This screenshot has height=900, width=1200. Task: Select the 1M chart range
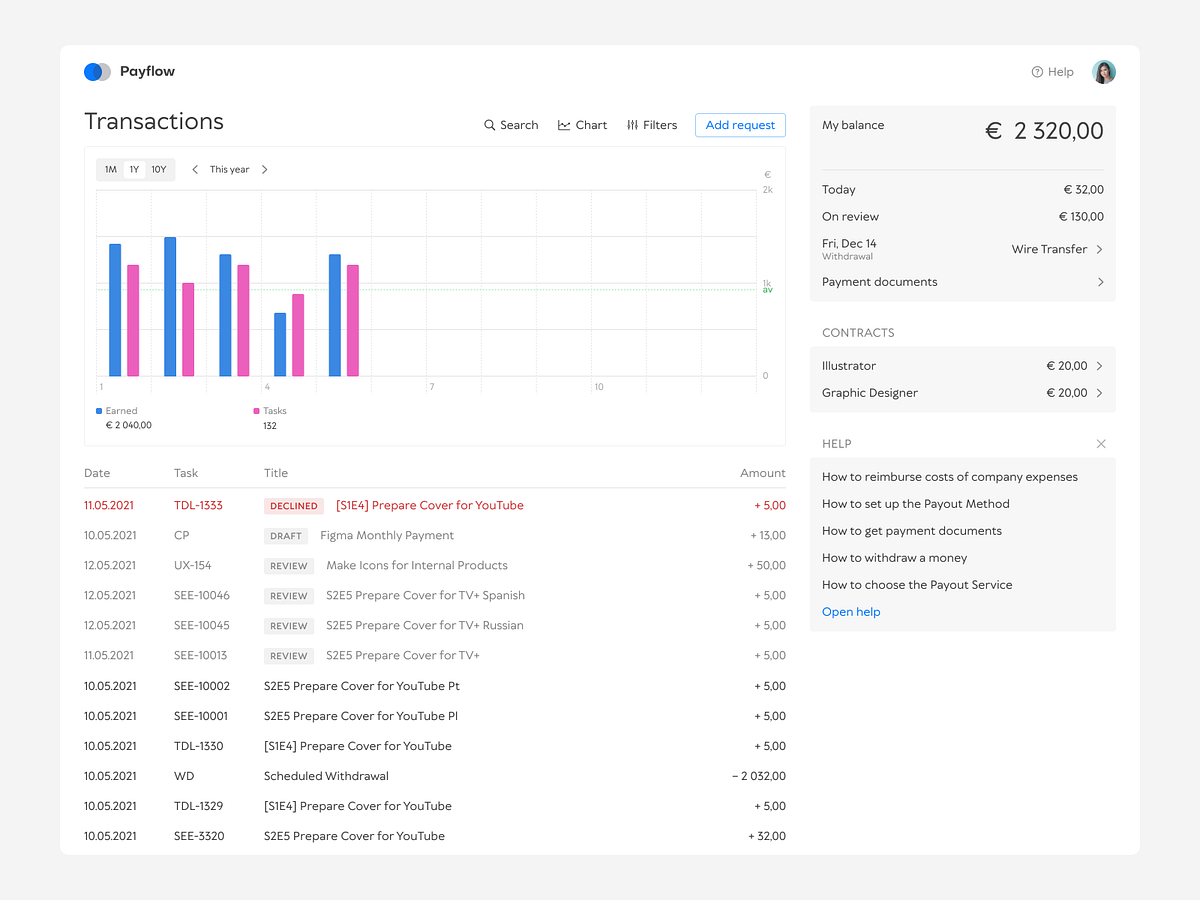[x=110, y=169]
